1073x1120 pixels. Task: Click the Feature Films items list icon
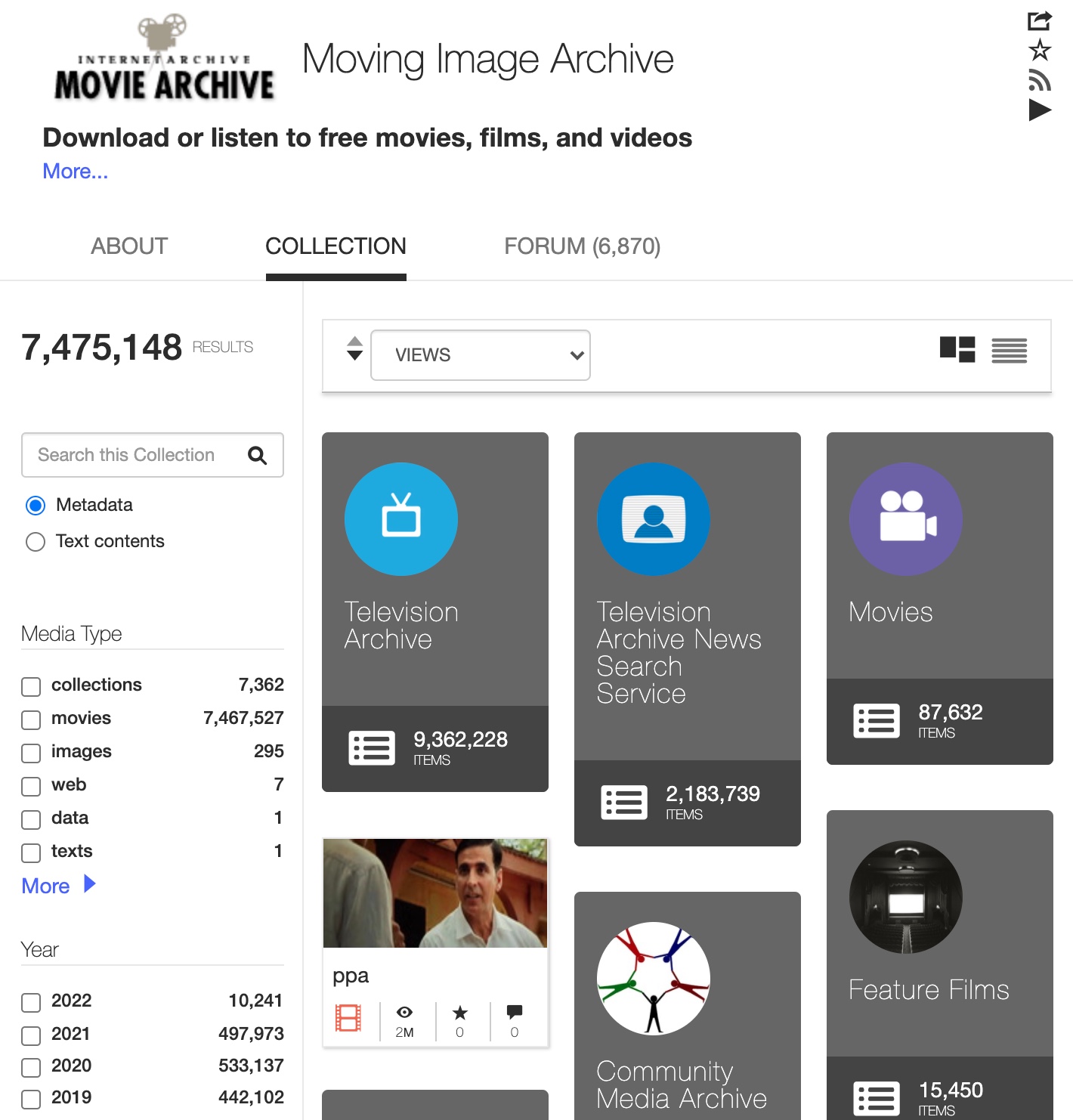(877, 1099)
